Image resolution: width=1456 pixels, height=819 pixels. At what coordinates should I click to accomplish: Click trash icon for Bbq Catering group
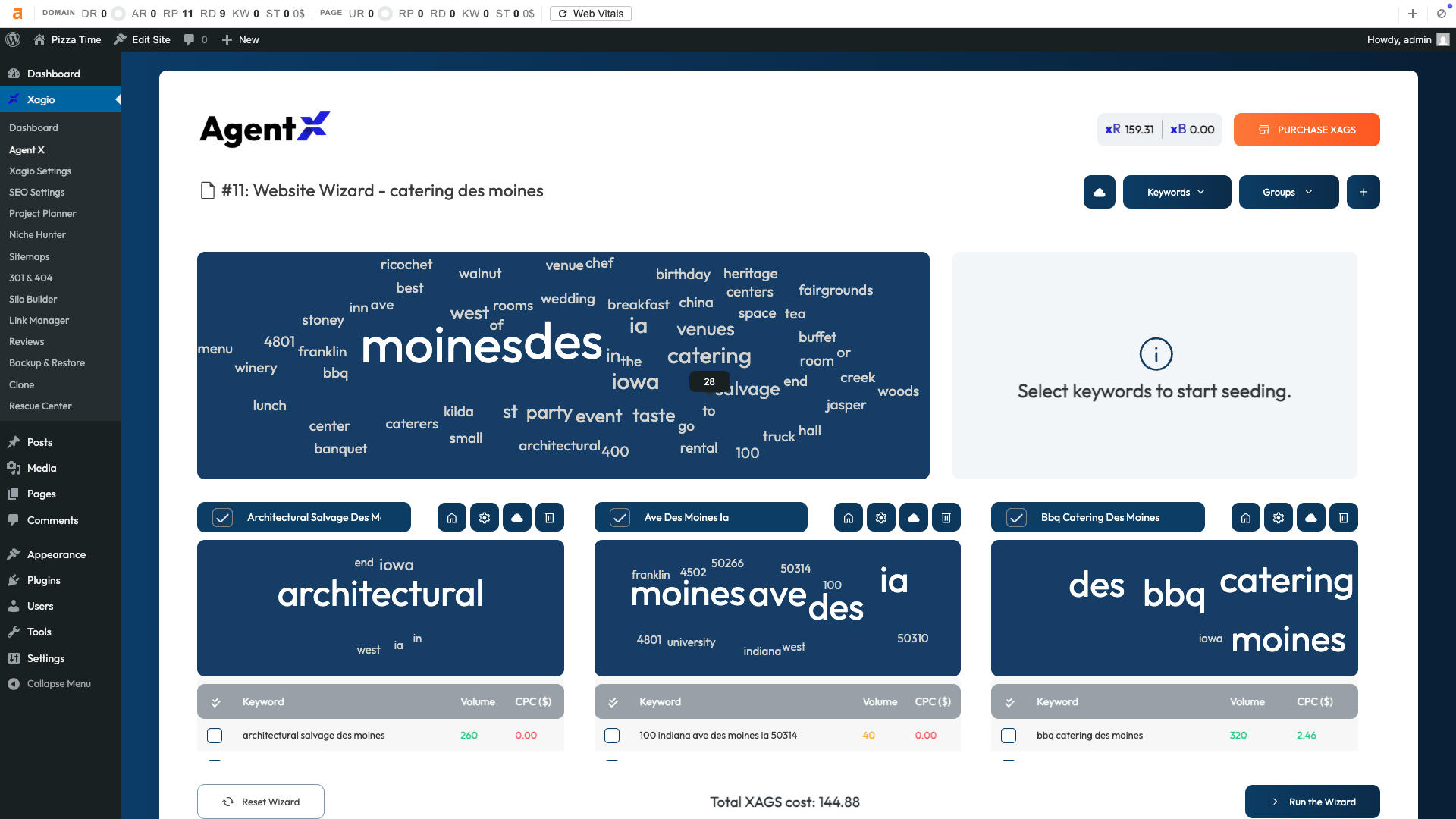pos(1344,518)
